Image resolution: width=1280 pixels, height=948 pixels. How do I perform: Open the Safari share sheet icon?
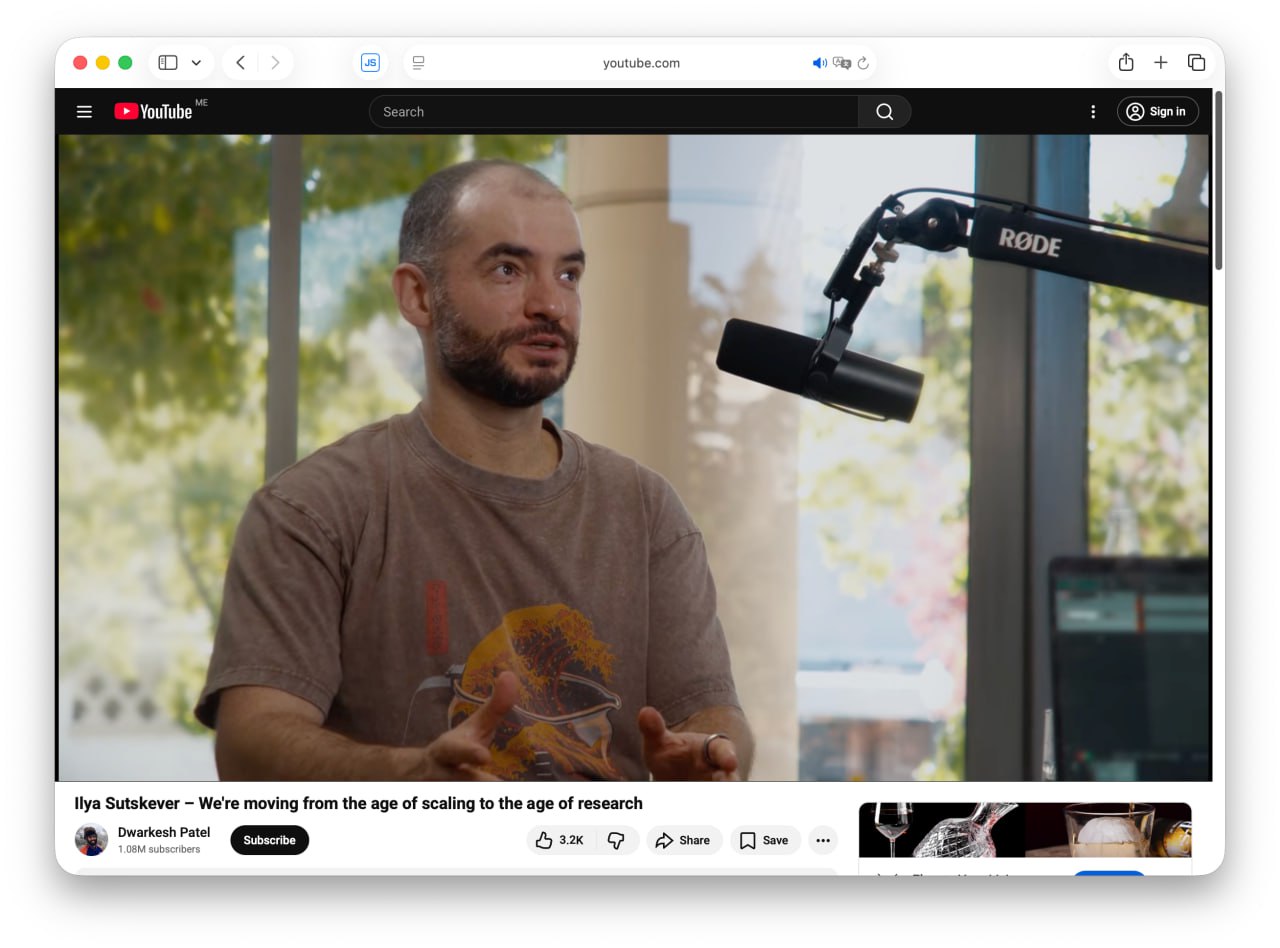1125,62
